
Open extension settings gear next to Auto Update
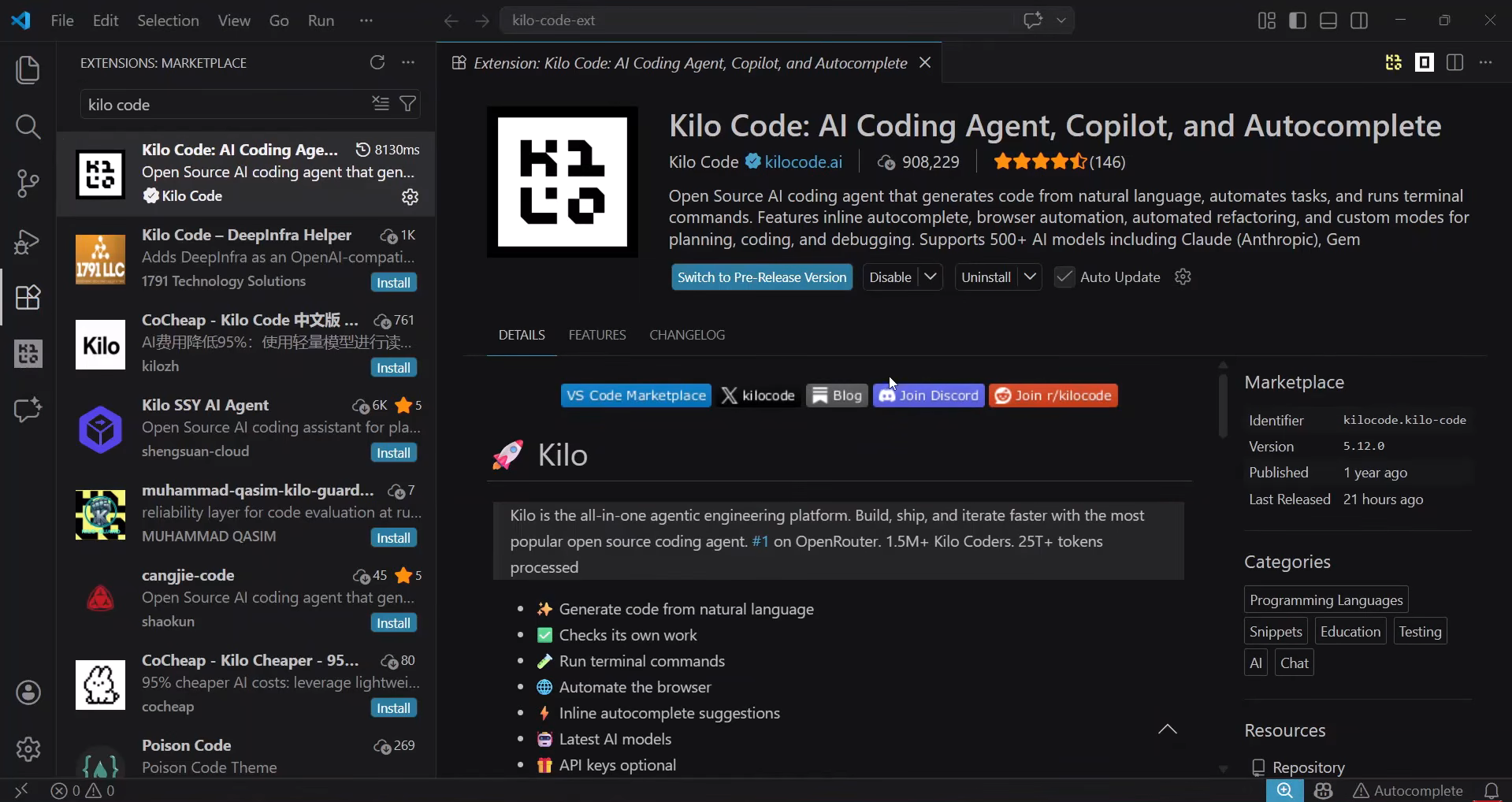[1183, 277]
